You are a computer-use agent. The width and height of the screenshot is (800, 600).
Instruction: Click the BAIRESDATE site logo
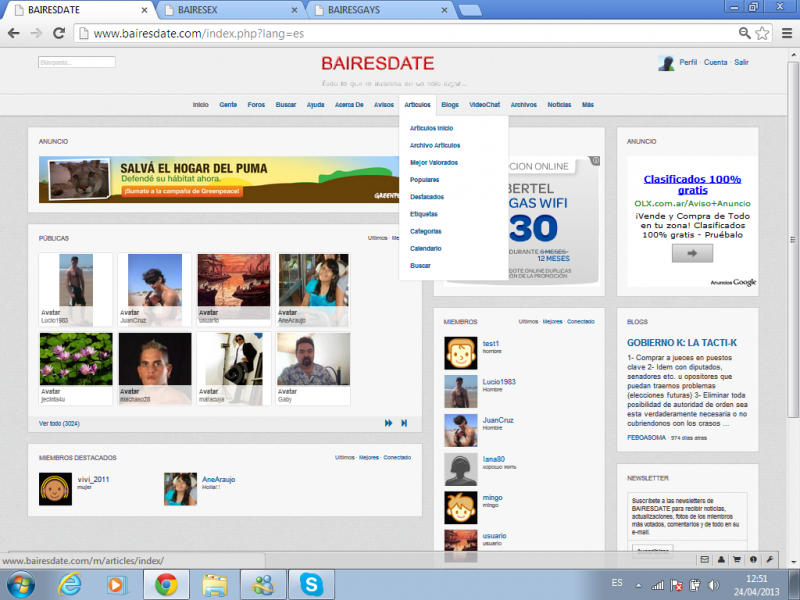pos(378,63)
